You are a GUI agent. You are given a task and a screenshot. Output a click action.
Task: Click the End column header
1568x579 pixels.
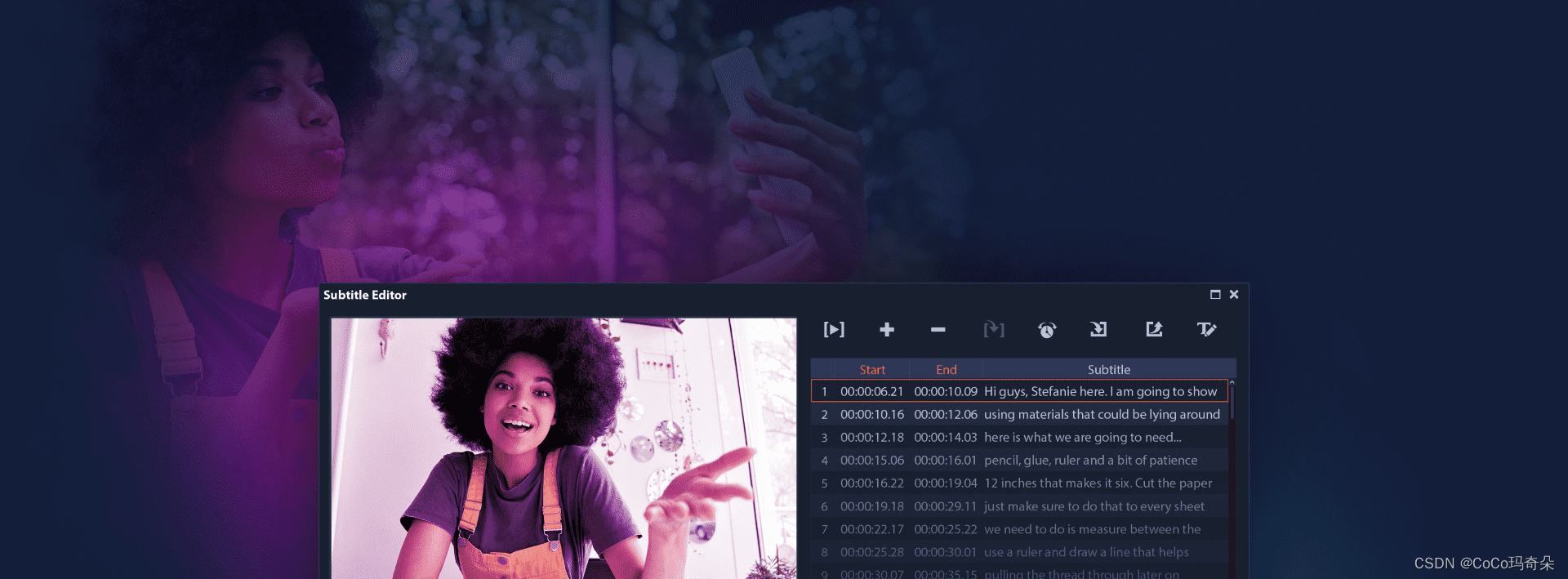pos(946,370)
